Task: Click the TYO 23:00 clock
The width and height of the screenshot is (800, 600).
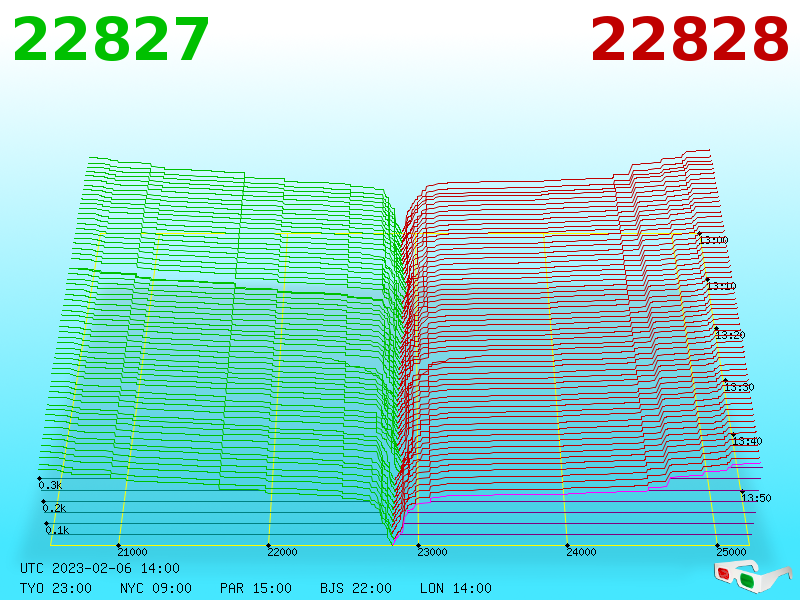Action: point(56,588)
